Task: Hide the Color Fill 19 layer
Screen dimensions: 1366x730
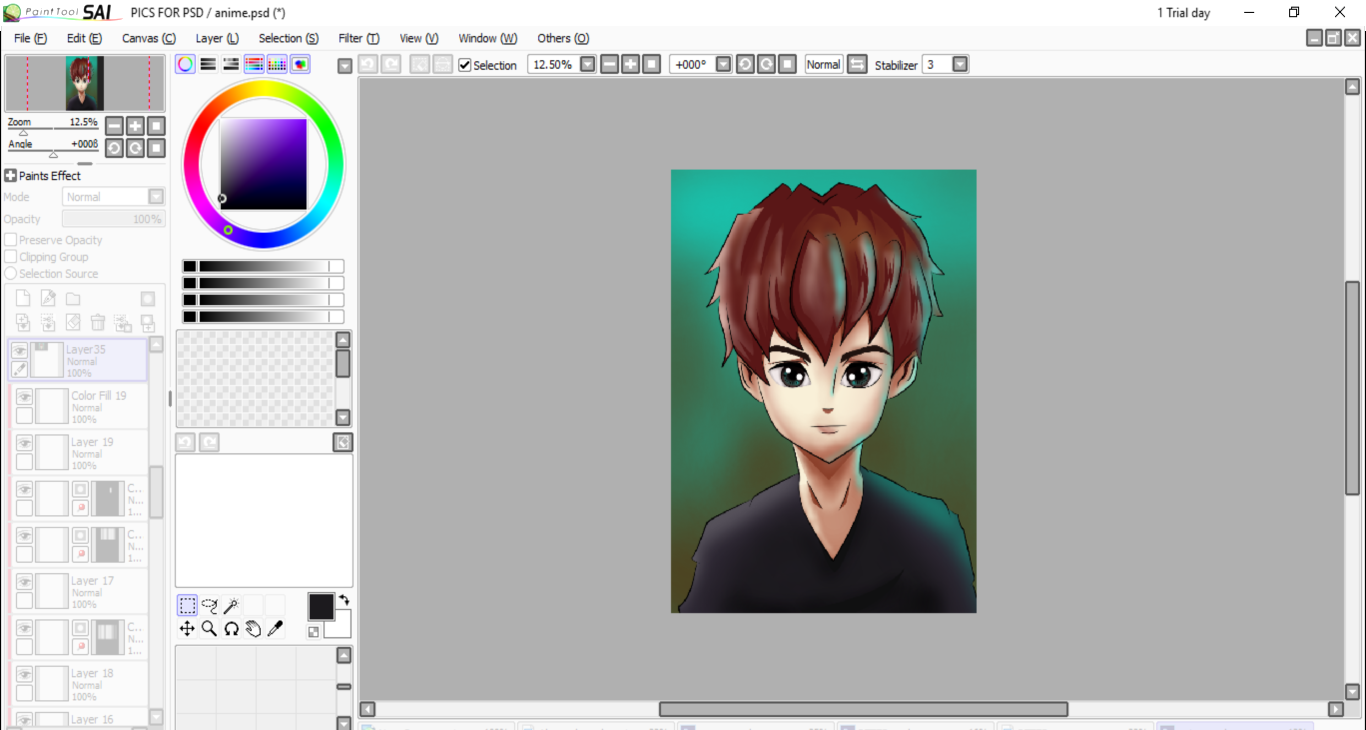Action: pos(24,397)
